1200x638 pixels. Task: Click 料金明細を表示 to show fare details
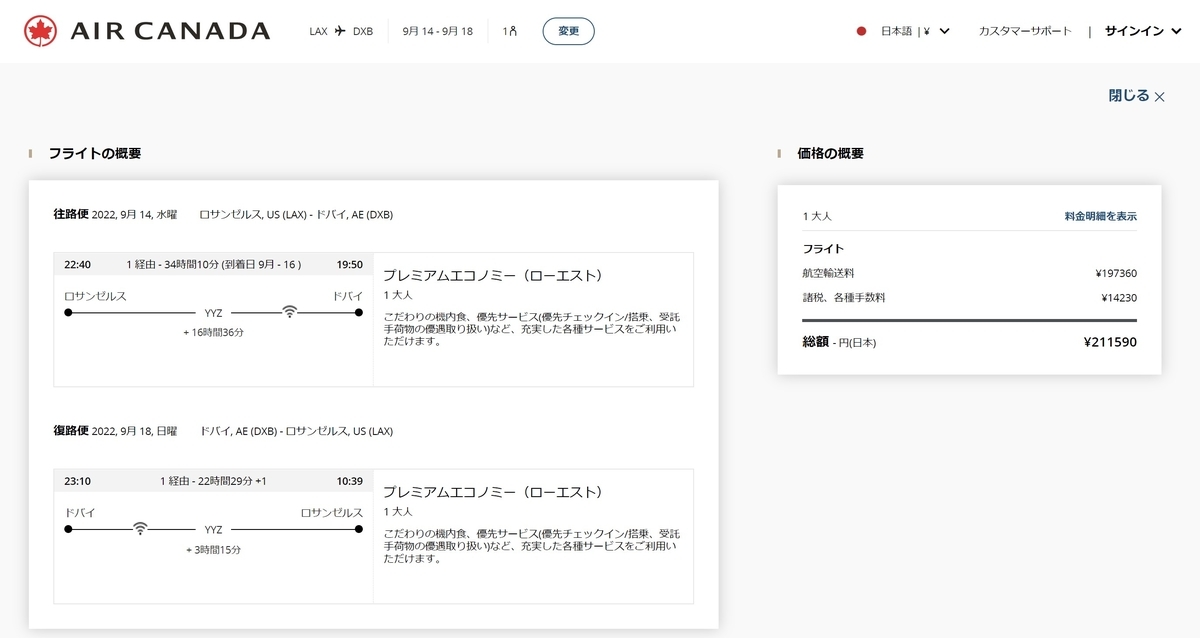(x=1100, y=216)
